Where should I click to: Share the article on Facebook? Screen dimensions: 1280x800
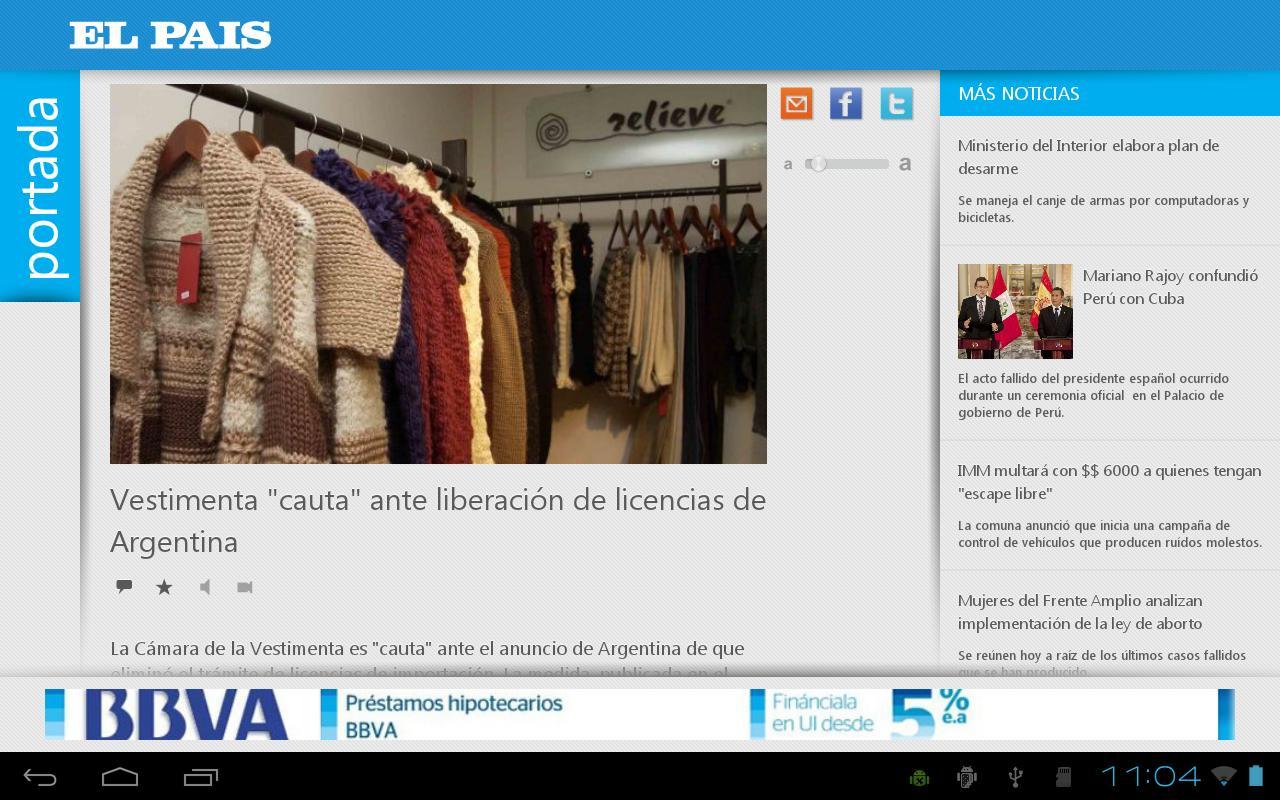pyautogui.click(x=845, y=103)
